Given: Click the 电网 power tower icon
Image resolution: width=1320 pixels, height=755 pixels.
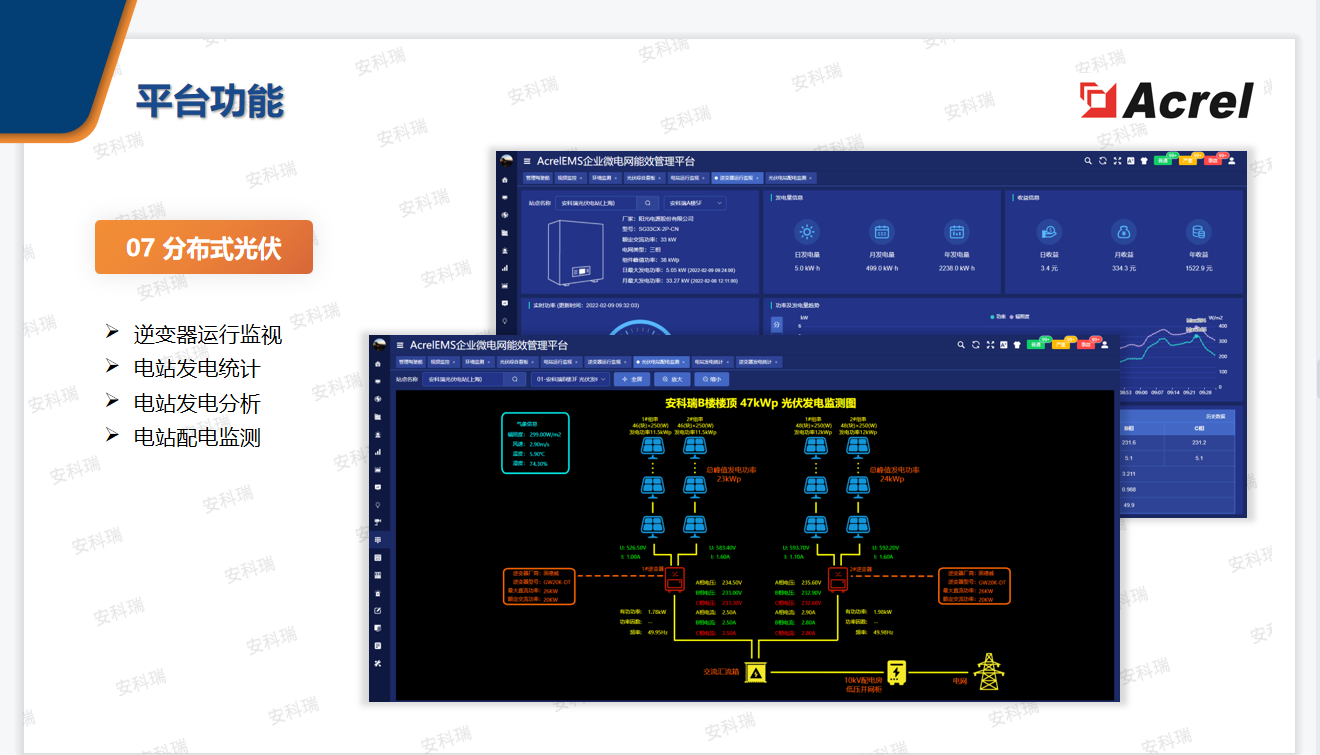Looking at the screenshot, I should coord(989,671).
